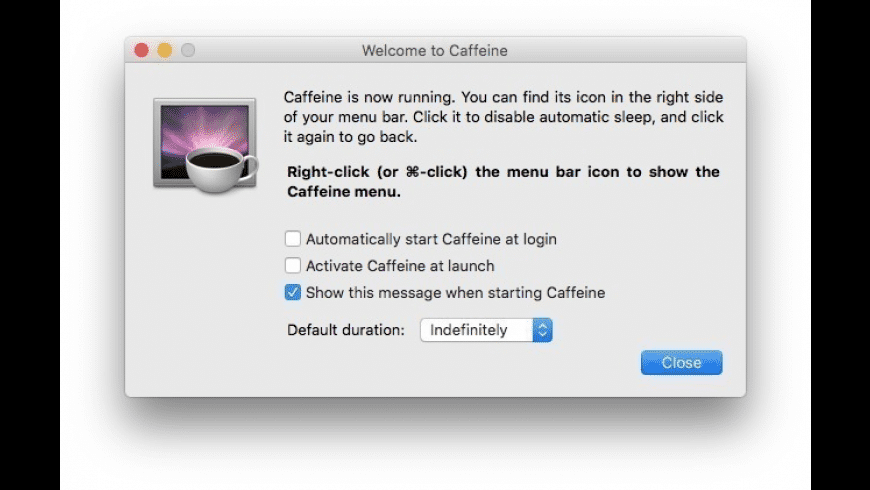Click the 'Welcome to Caffeine' window title

point(434,50)
